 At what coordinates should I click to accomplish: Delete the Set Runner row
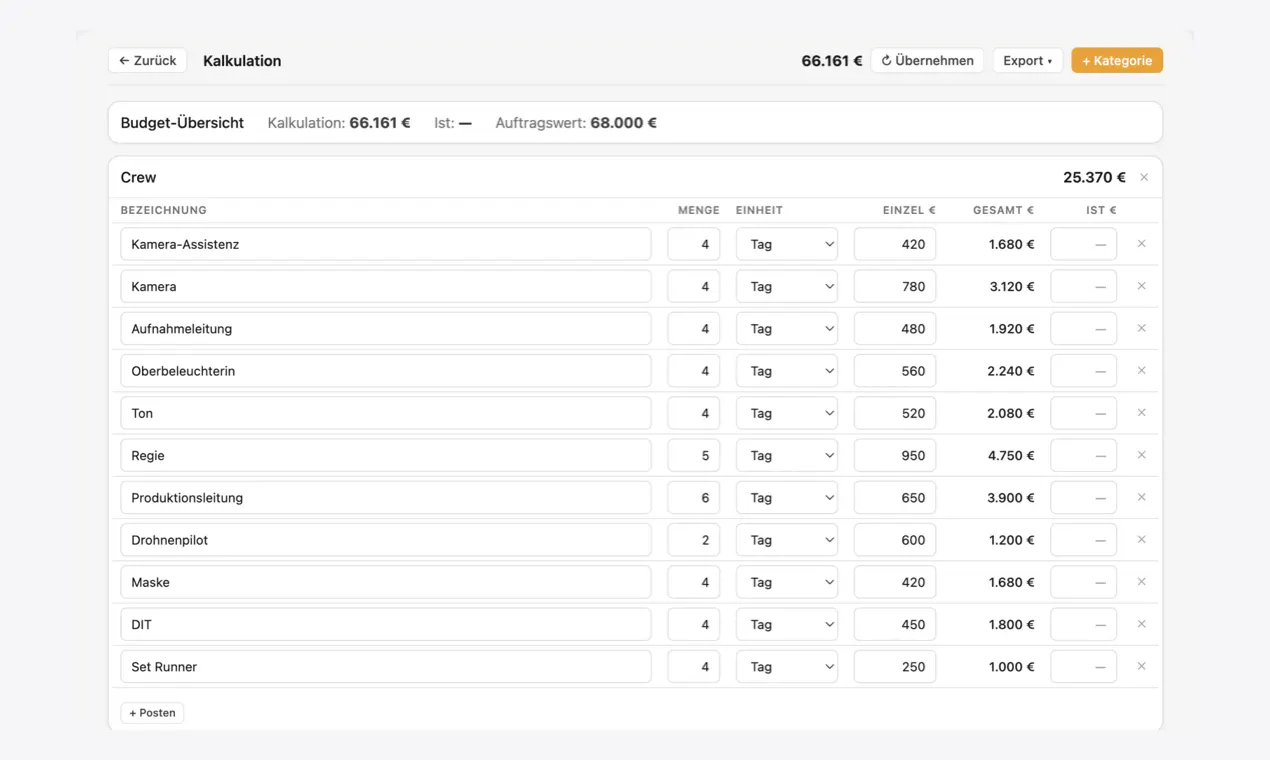1141,666
